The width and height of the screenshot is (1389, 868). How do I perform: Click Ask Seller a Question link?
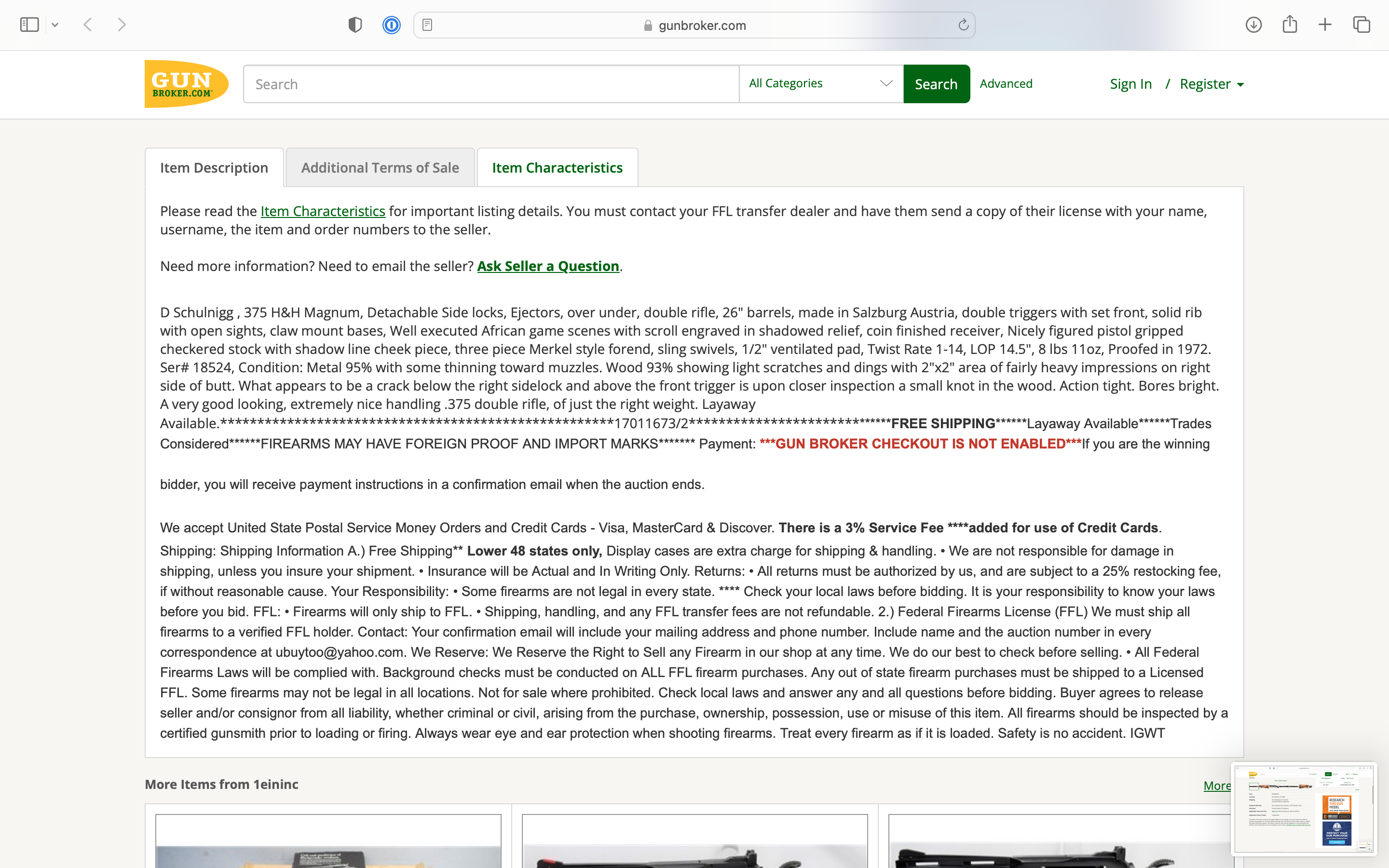(x=548, y=266)
